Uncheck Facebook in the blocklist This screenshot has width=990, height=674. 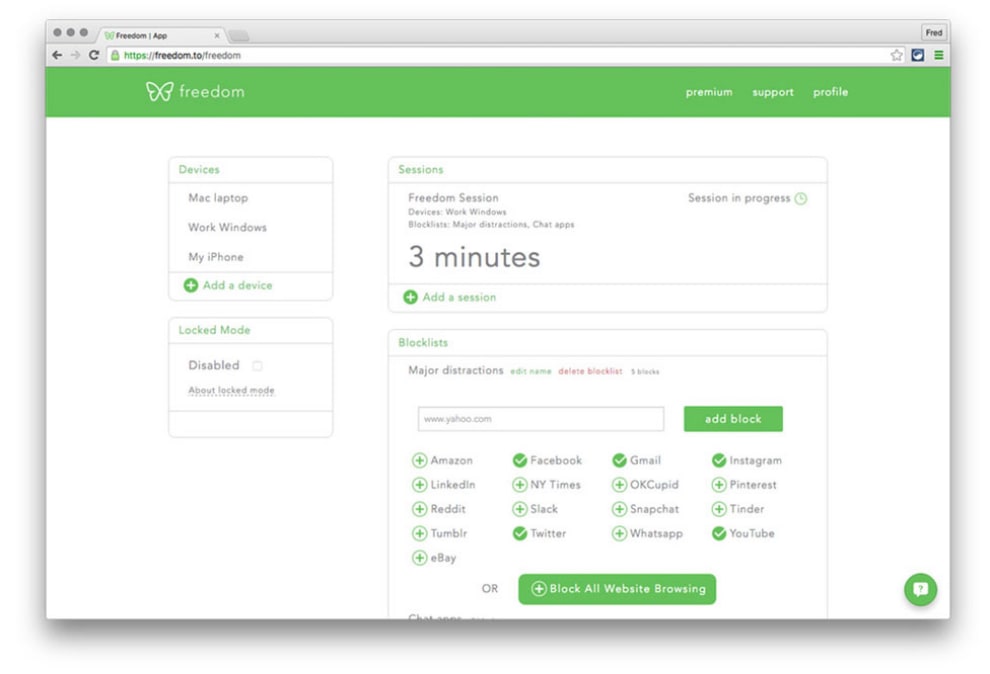[520, 461]
